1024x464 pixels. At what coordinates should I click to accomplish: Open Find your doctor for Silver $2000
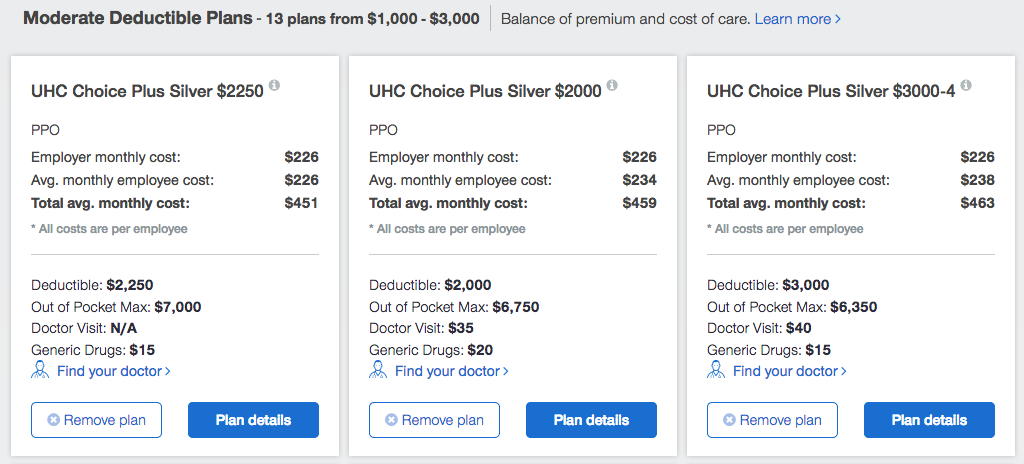452,371
